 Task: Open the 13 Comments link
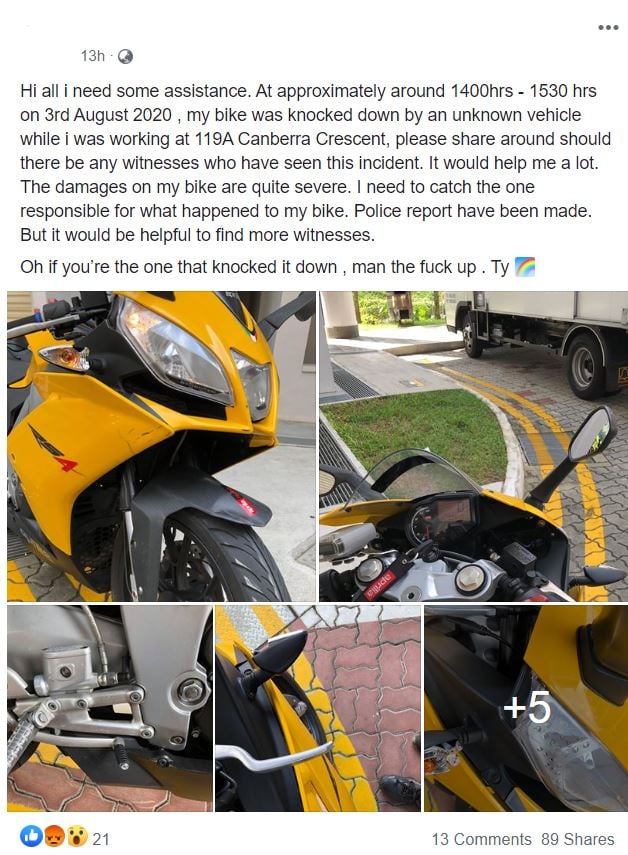coord(481,839)
